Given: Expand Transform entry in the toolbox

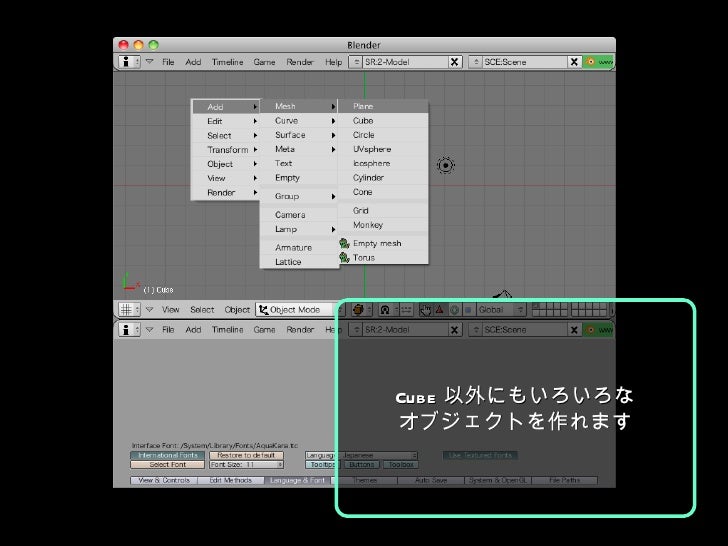Looking at the screenshot, I should coord(226,150).
